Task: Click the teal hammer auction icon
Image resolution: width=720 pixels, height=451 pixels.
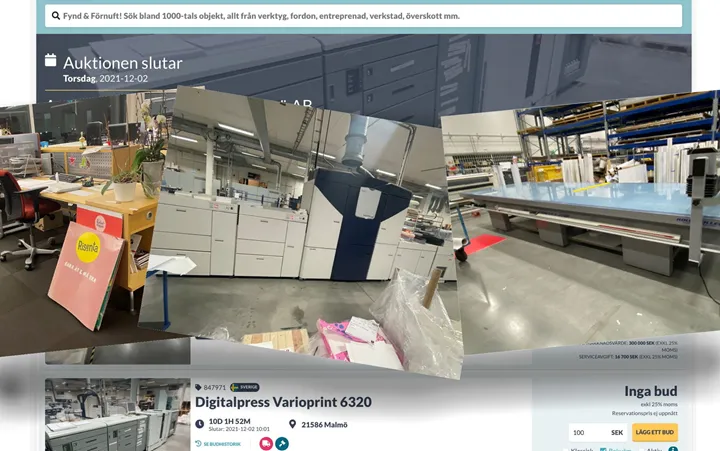Action: click(282, 443)
